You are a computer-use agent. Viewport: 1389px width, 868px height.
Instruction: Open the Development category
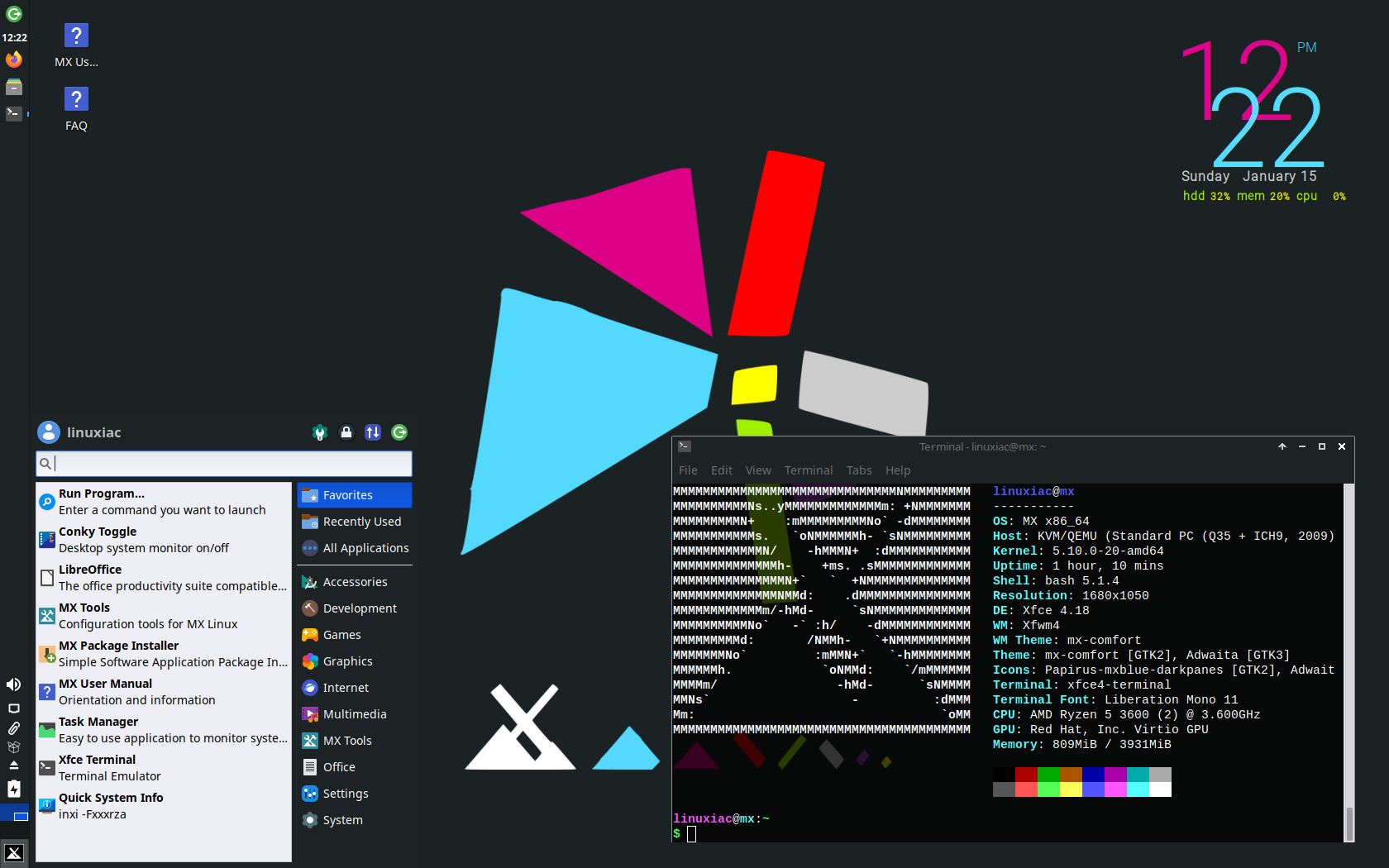tap(355, 608)
